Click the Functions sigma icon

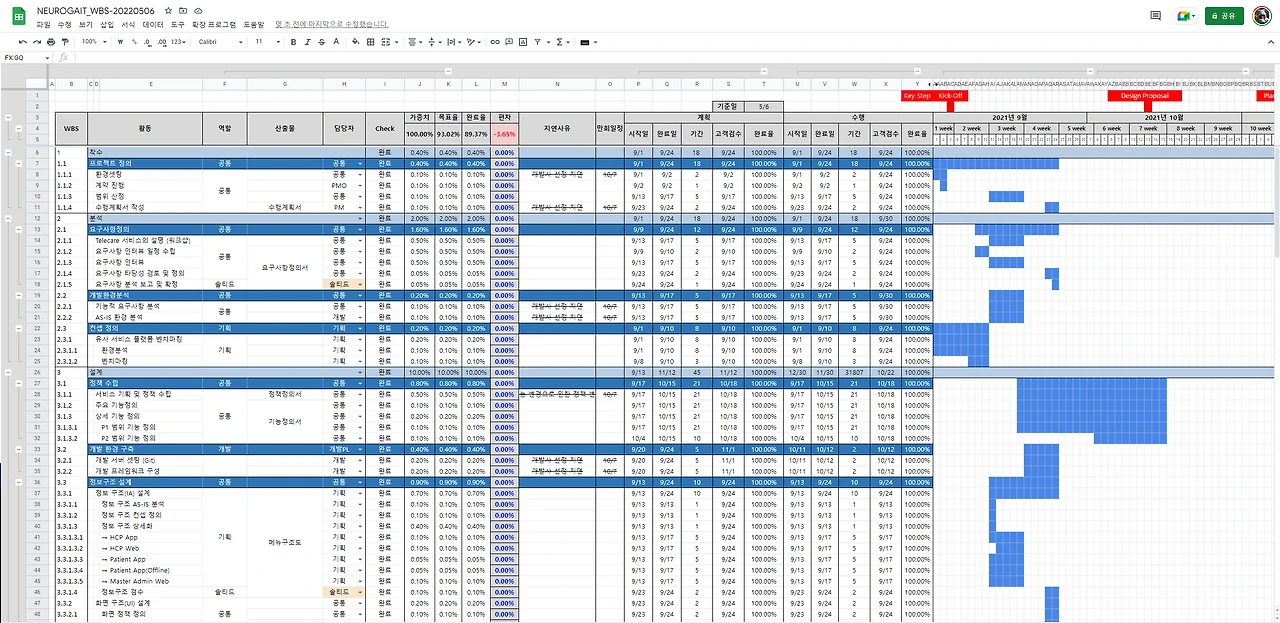[559, 42]
